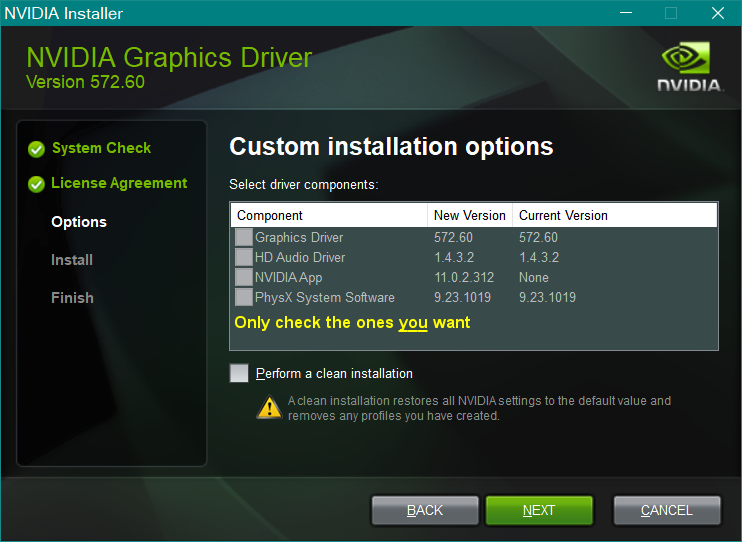Proceed with the green NEXT button
Image resolution: width=742 pixels, height=542 pixels.
tap(539, 510)
